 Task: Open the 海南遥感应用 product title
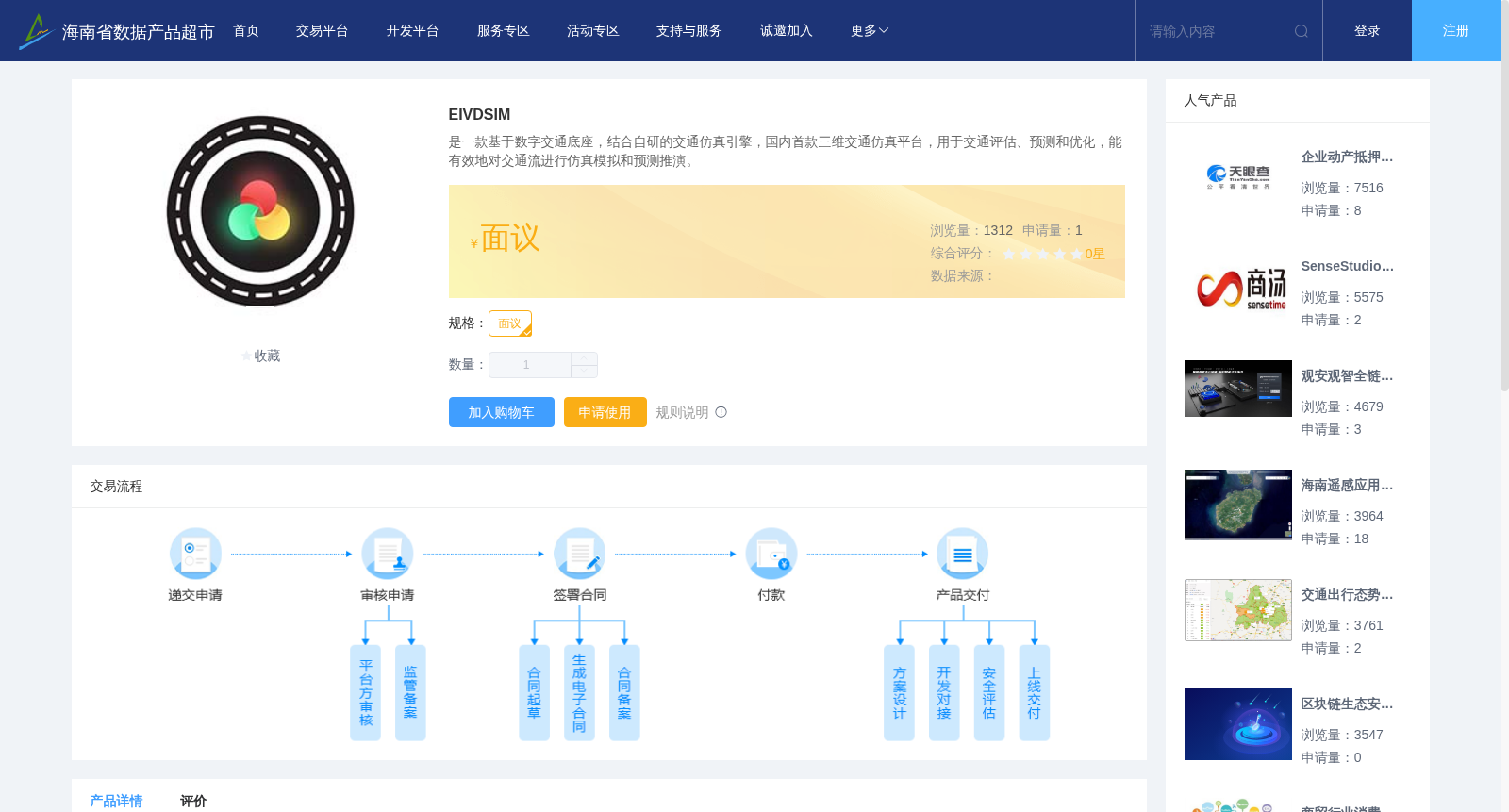(x=1347, y=485)
